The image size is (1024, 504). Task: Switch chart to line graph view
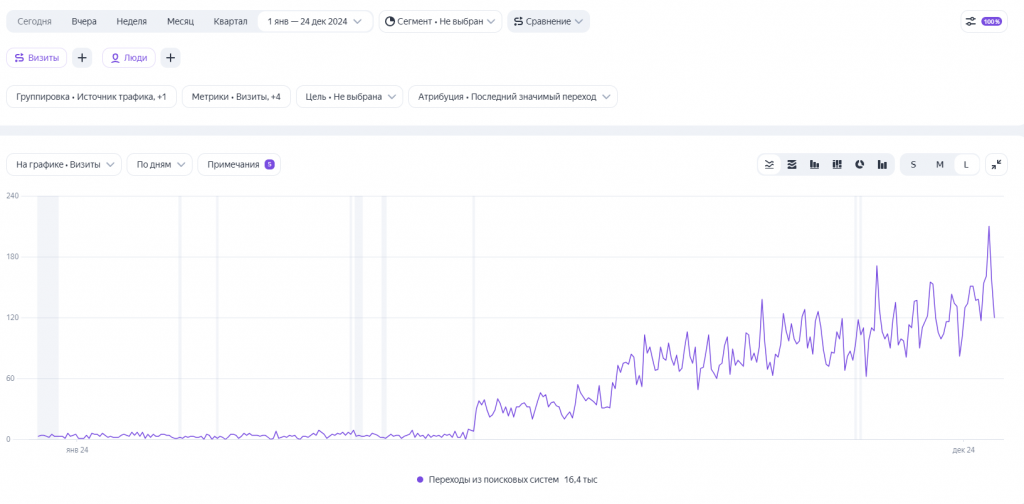[x=769, y=165]
